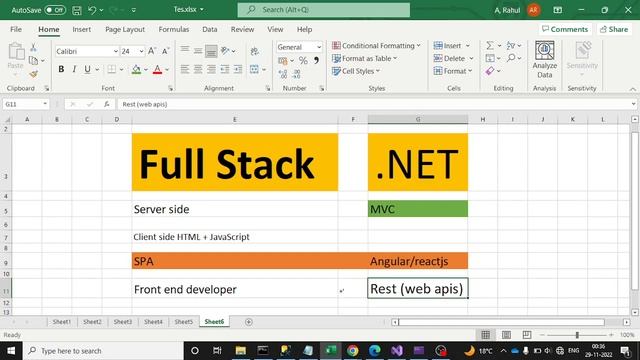The image size is (640, 360).
Task: Switch to the Review tab
Action: (x=242, y=29)
